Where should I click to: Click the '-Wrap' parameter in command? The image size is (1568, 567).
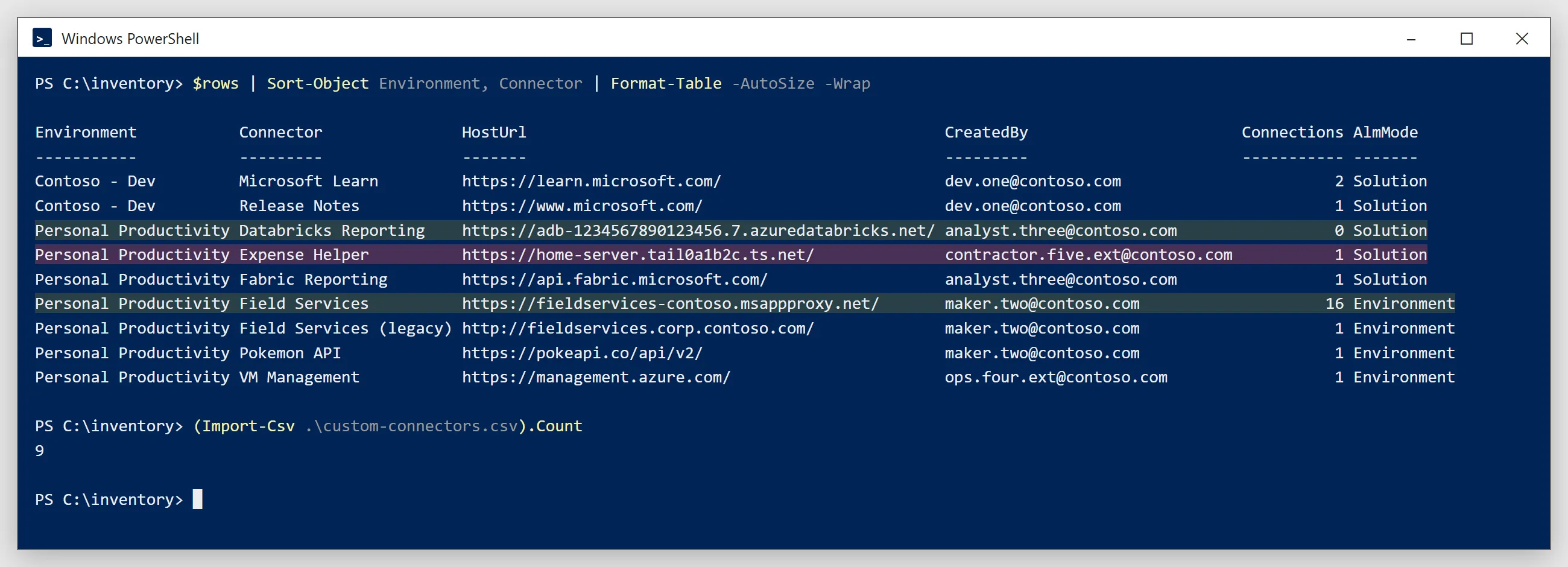[847, 83]
